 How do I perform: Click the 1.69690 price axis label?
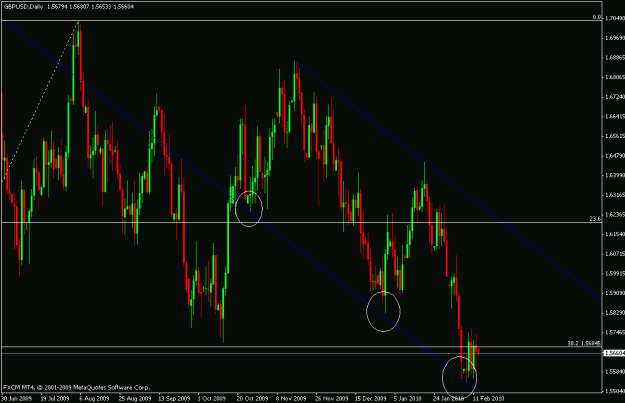click(615, 38)
